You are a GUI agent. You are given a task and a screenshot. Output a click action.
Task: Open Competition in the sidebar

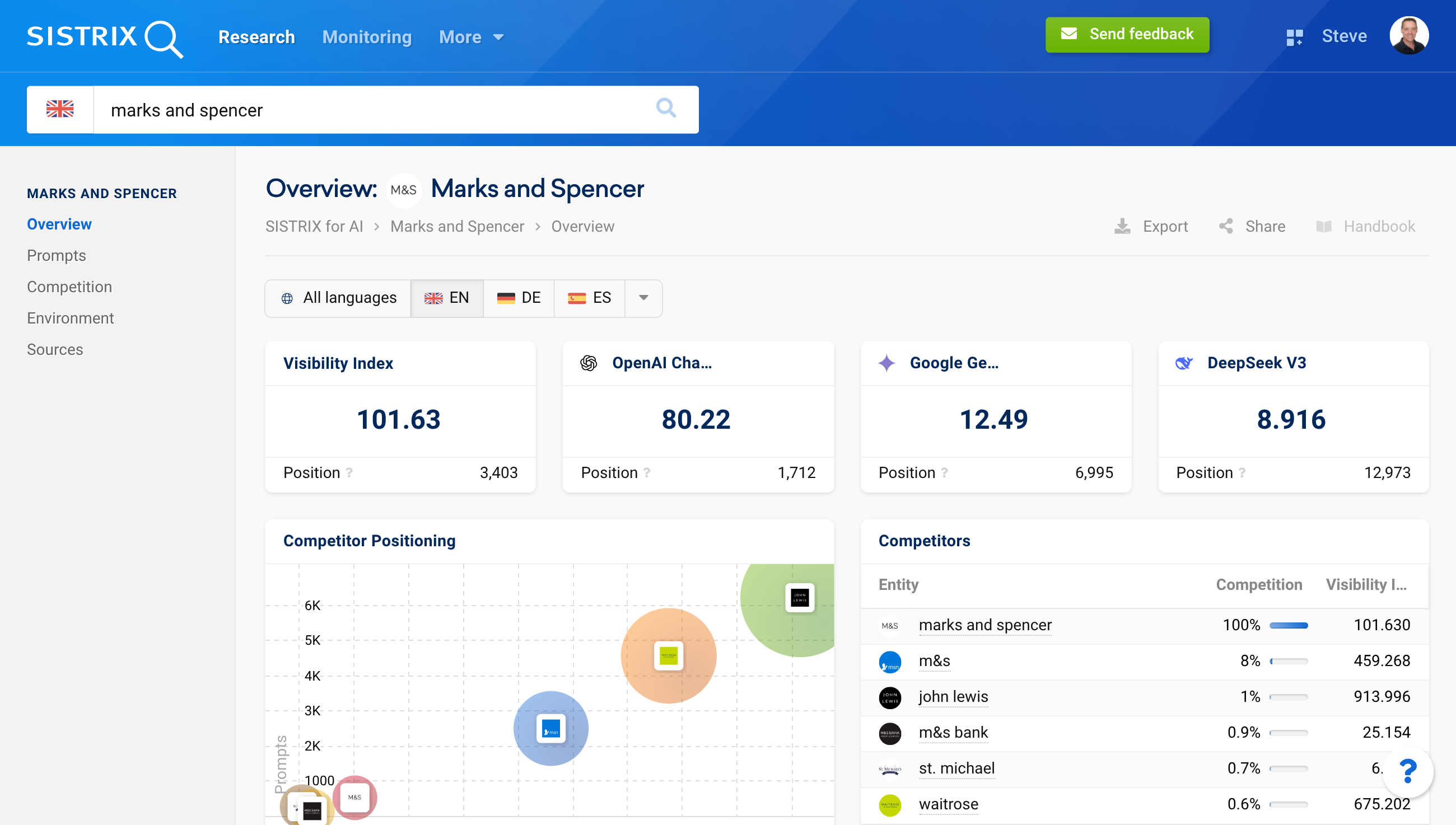pyautogui.click(x=69, y=287)
